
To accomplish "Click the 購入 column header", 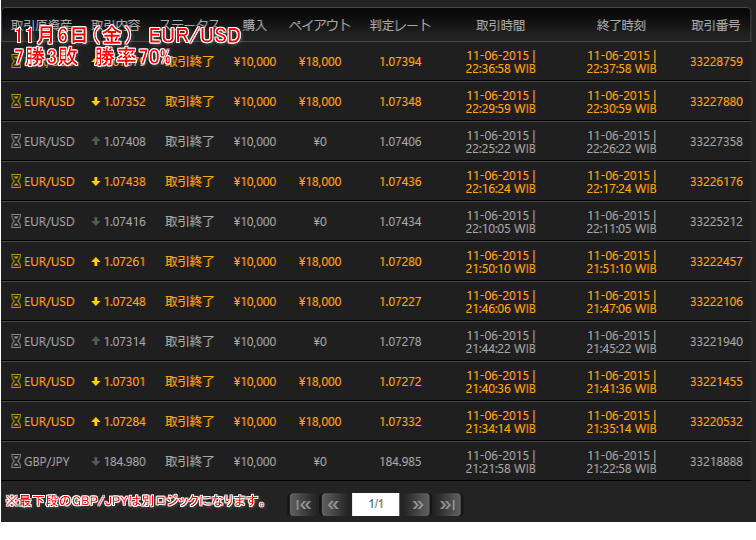I will point(255,25).
